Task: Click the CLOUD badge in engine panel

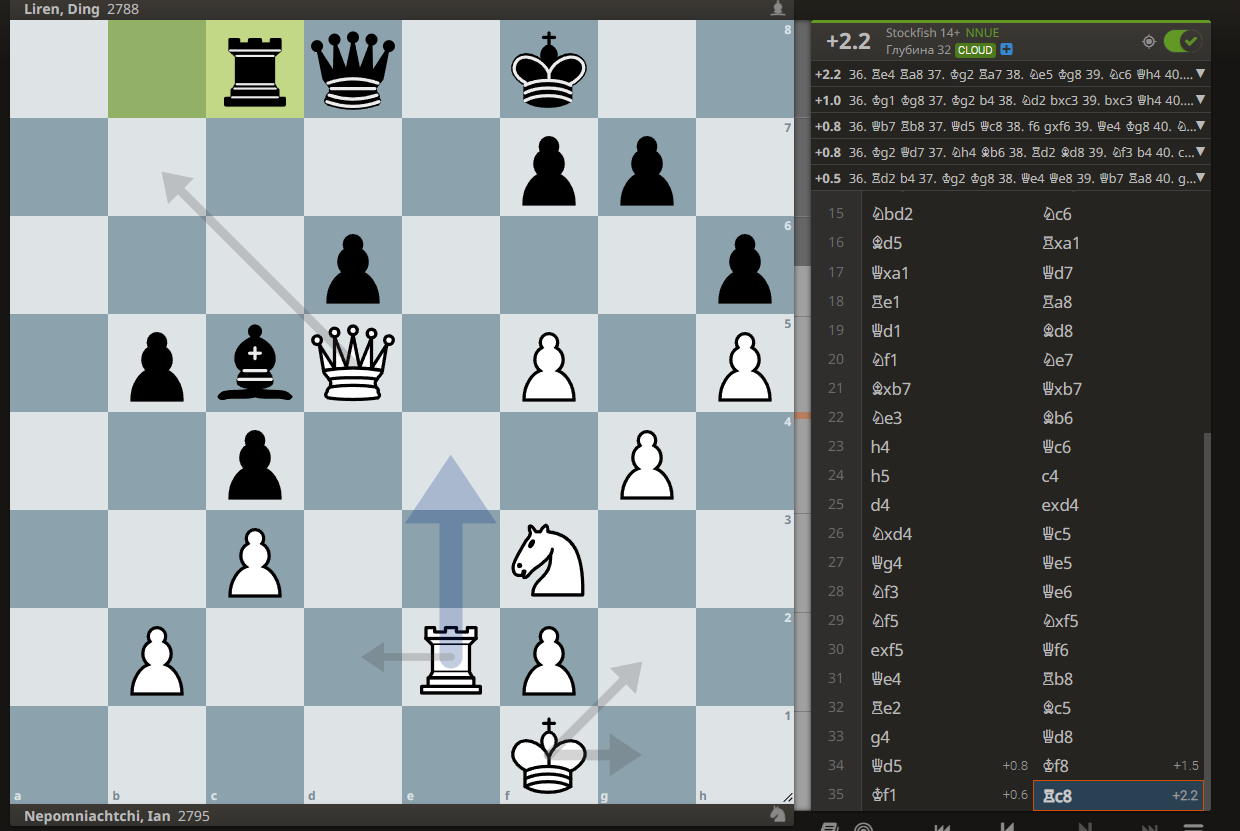Action: click(x=975, y=50)
